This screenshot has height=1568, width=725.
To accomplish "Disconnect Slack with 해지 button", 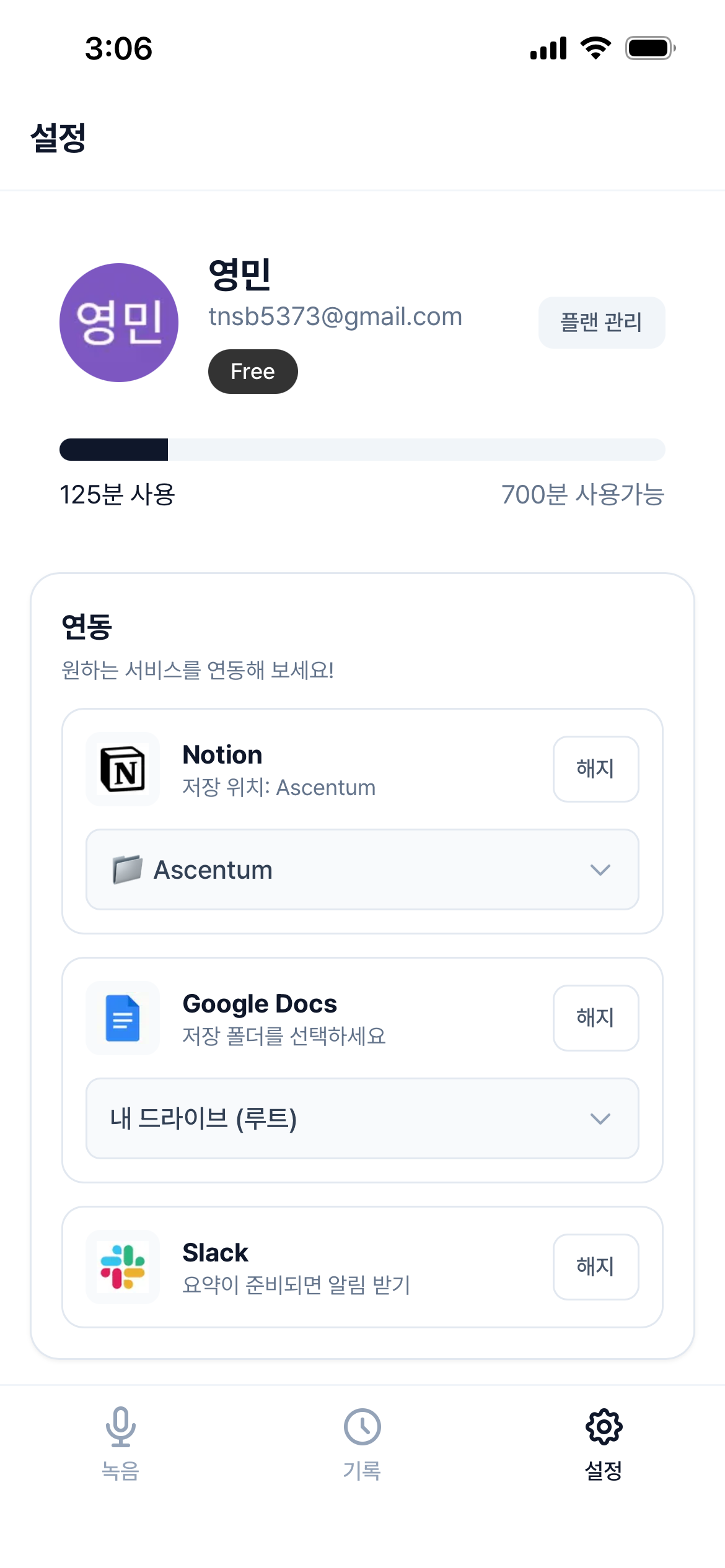I will (596, 1267).
